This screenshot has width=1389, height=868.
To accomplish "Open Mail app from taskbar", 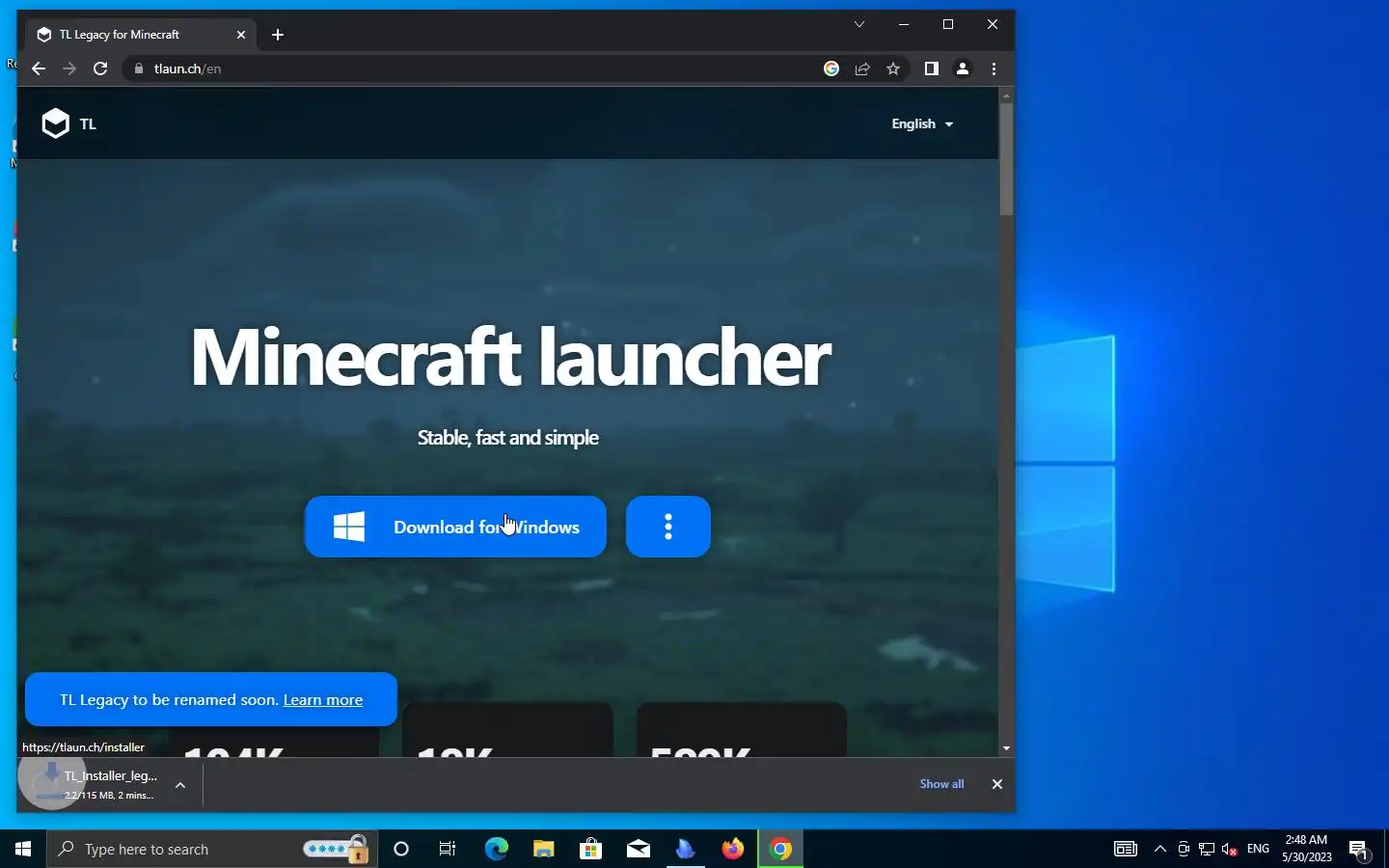I will tap(638, 849).
